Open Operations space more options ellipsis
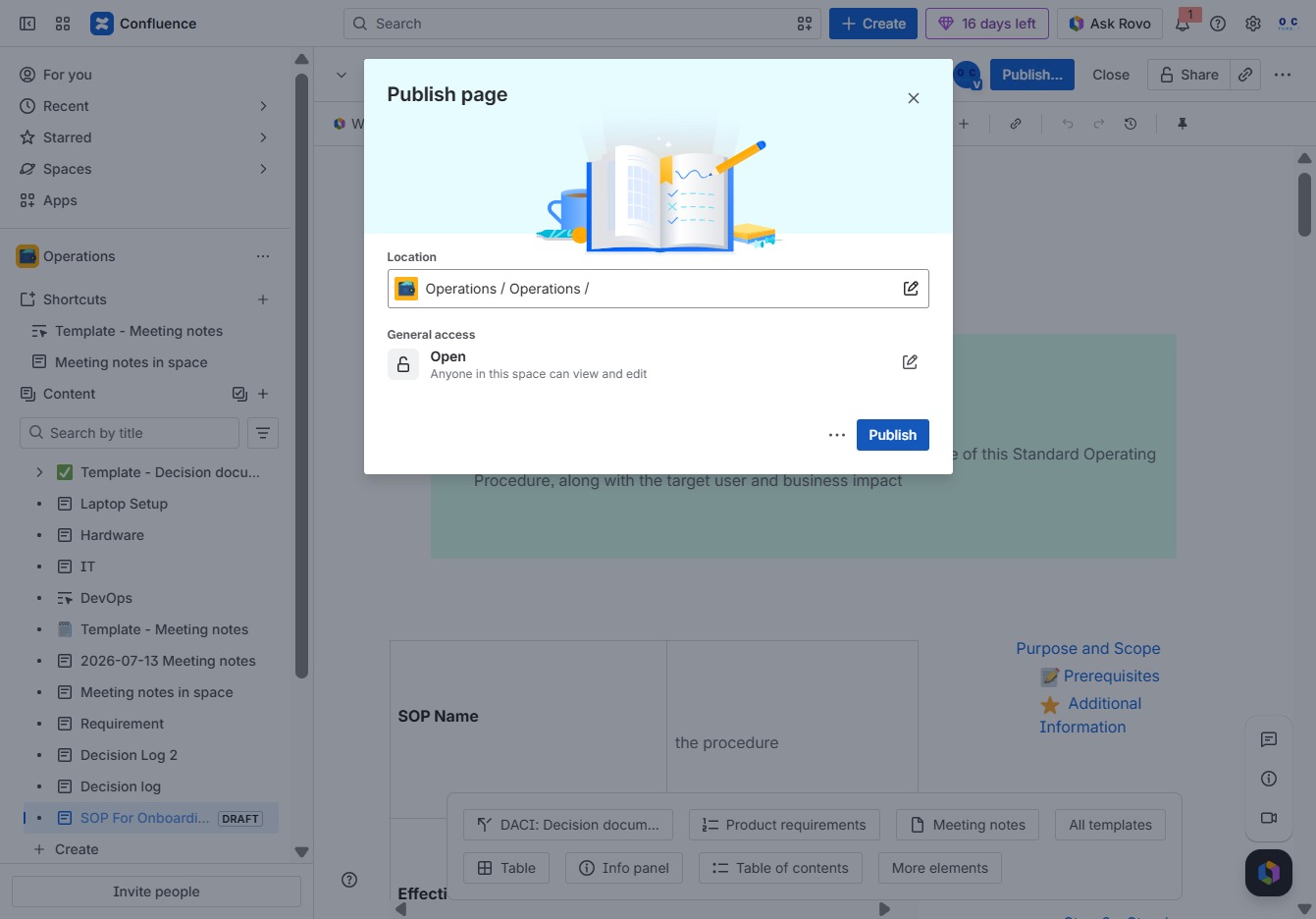The image size is (1316, 919). tap(263, 256)
